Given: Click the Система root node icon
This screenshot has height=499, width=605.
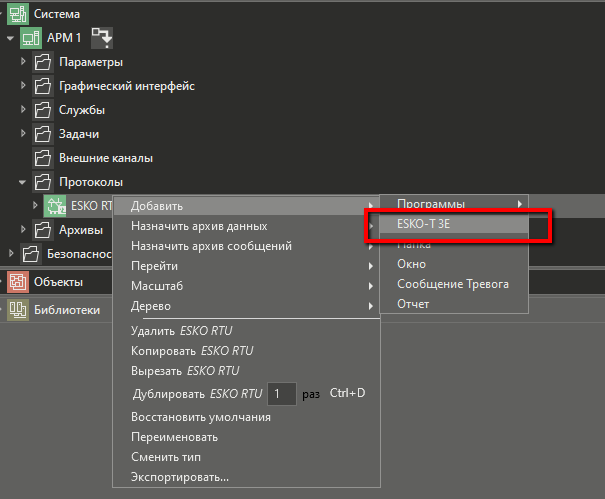Looking at the screenshot, I should click(17, 13).
